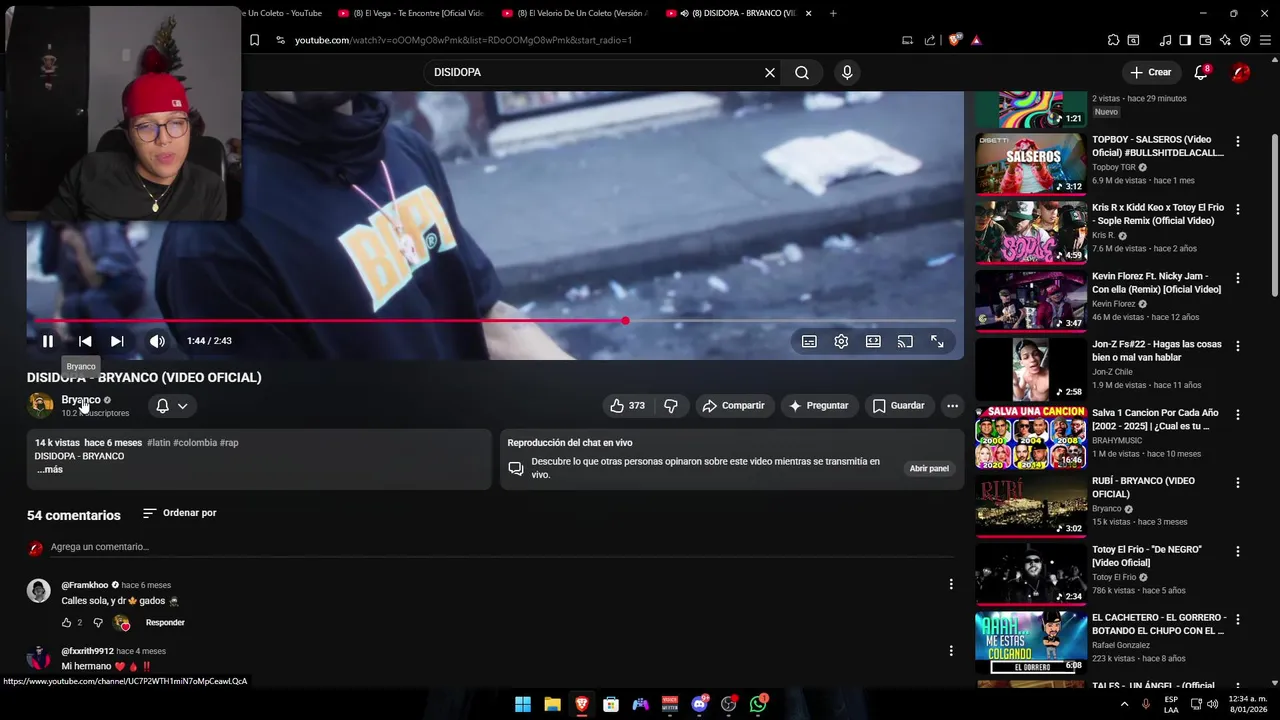Viewport: 1280px width, 720px height.
Task: Open the player settings gear
Action: point(841,341)
